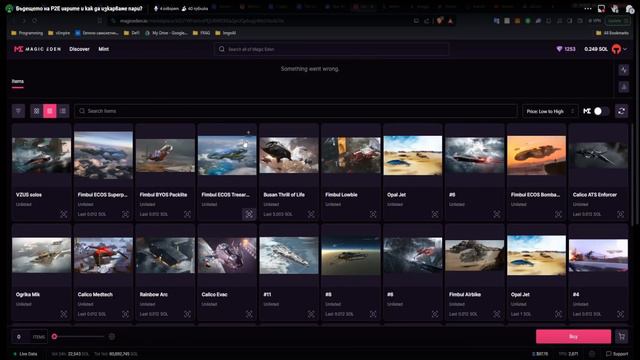Click the Calico ATS Enforcer title

[595, 195]
